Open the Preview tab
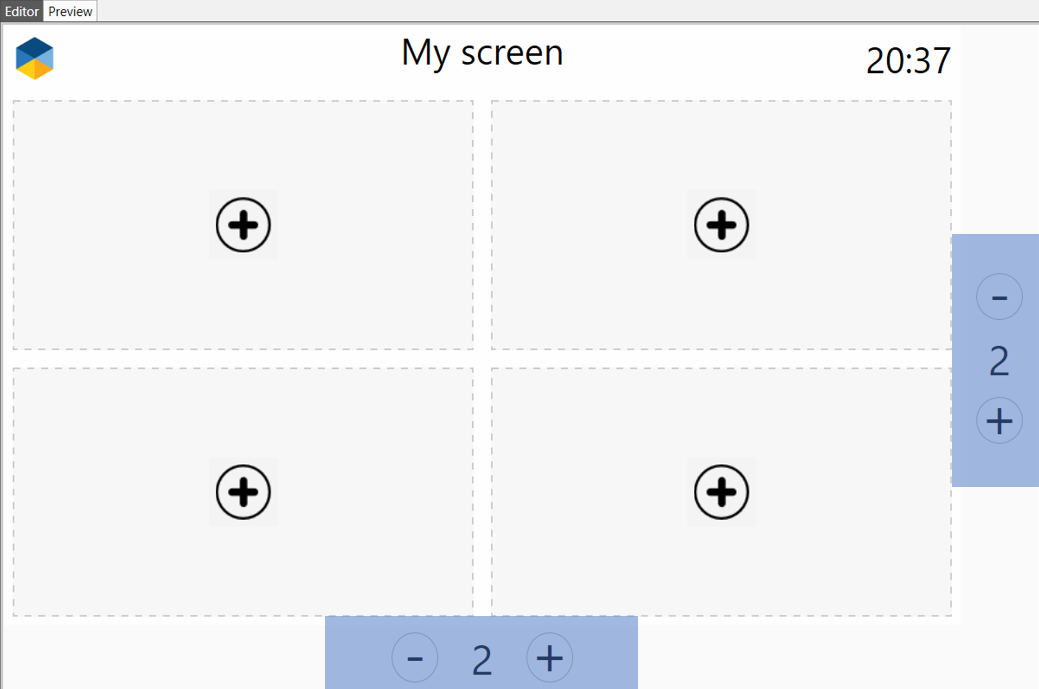This screenshot has height=689, width=1039. coord(70,11)
